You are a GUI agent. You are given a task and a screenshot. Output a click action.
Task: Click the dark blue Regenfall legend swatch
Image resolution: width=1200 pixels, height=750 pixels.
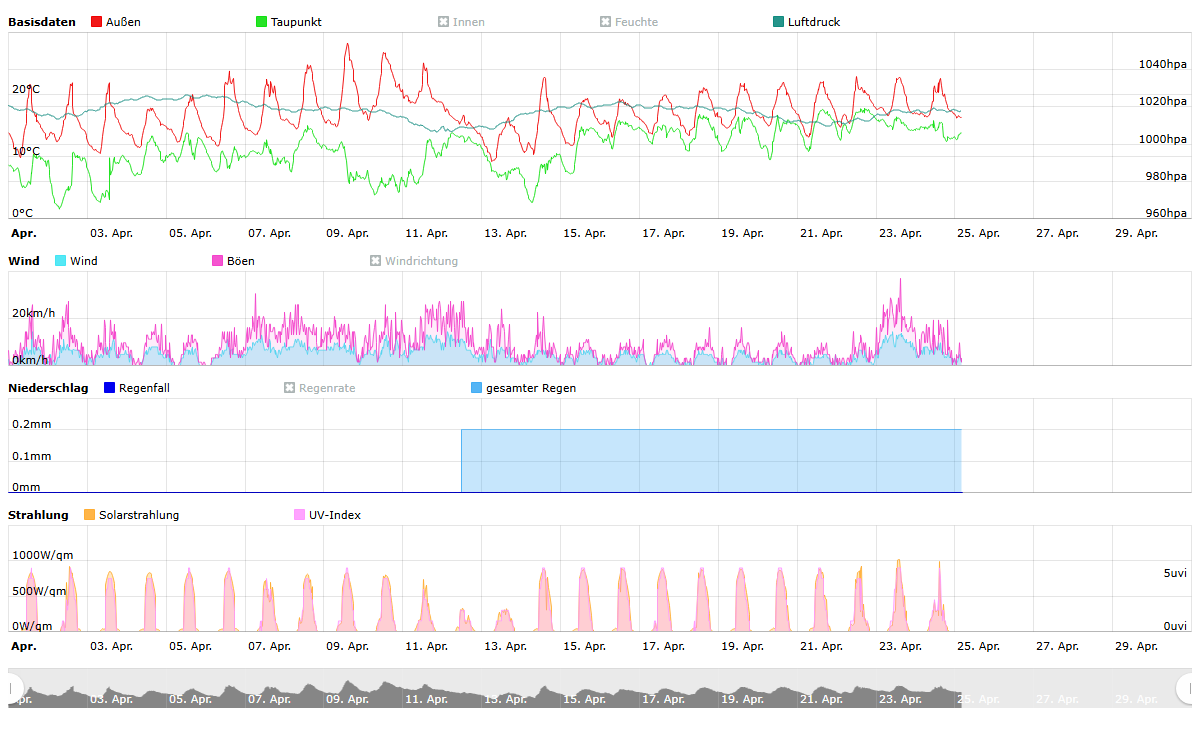110,388
